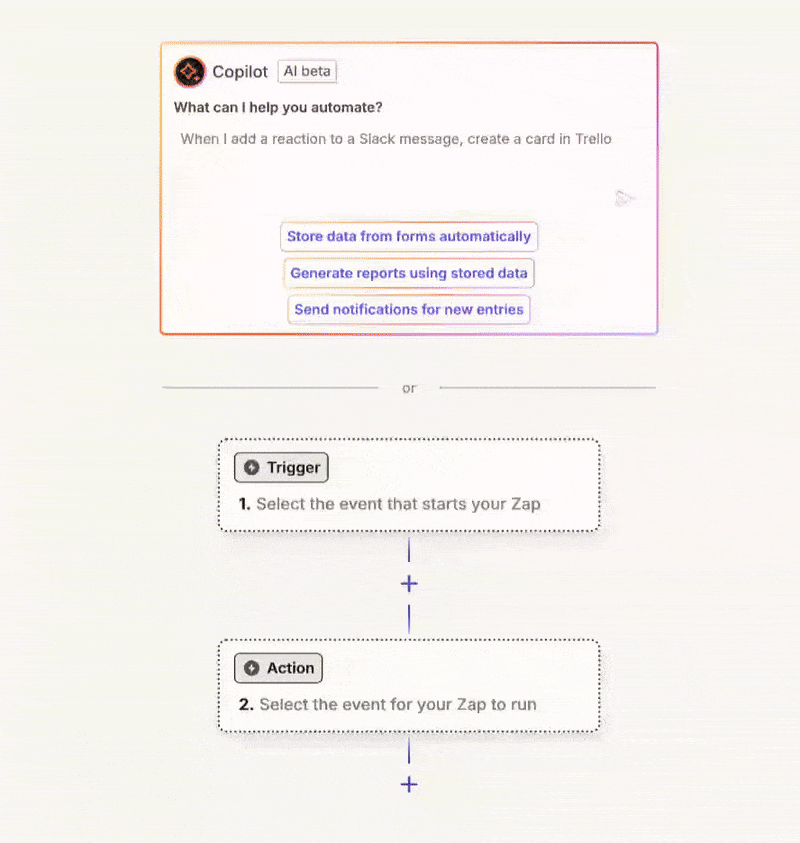Click the "or" divider label
Viewport: 800px width, 843px height.
point(409,388)
